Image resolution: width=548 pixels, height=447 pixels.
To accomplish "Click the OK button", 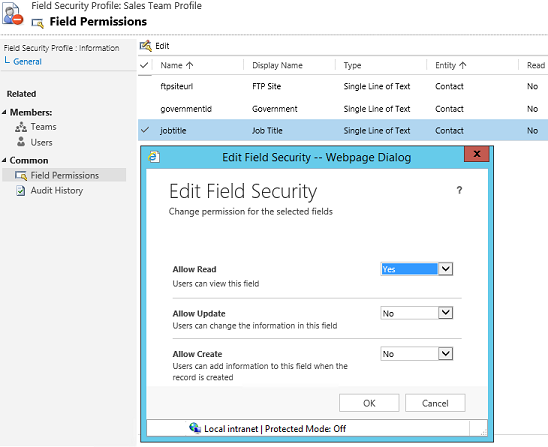I will (369, 403).
